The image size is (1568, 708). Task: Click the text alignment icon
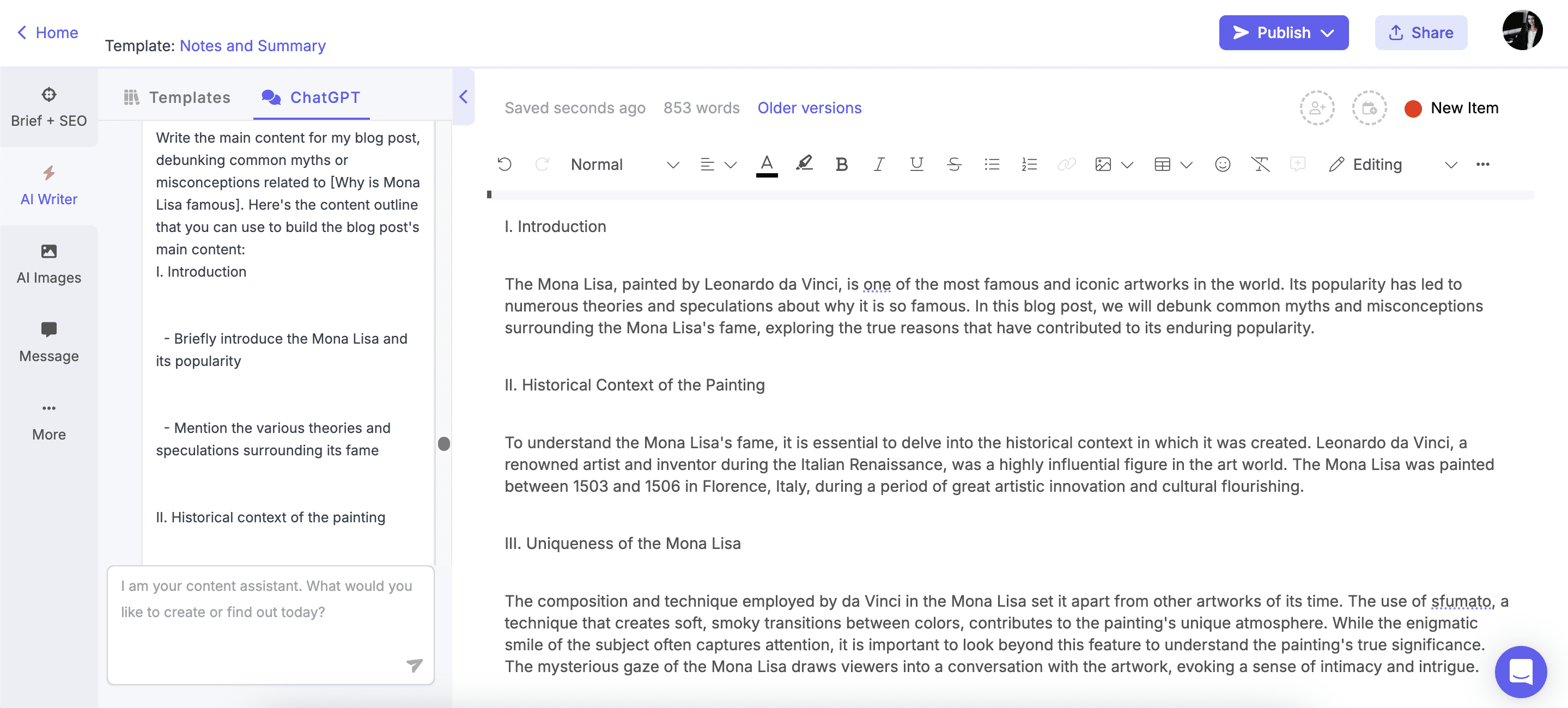[x=707, y=164]
